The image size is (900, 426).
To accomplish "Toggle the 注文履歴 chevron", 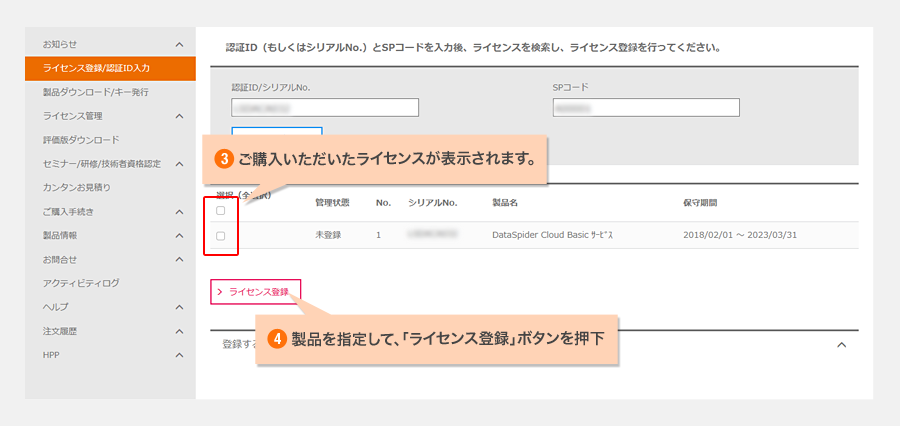I will 179,331.
